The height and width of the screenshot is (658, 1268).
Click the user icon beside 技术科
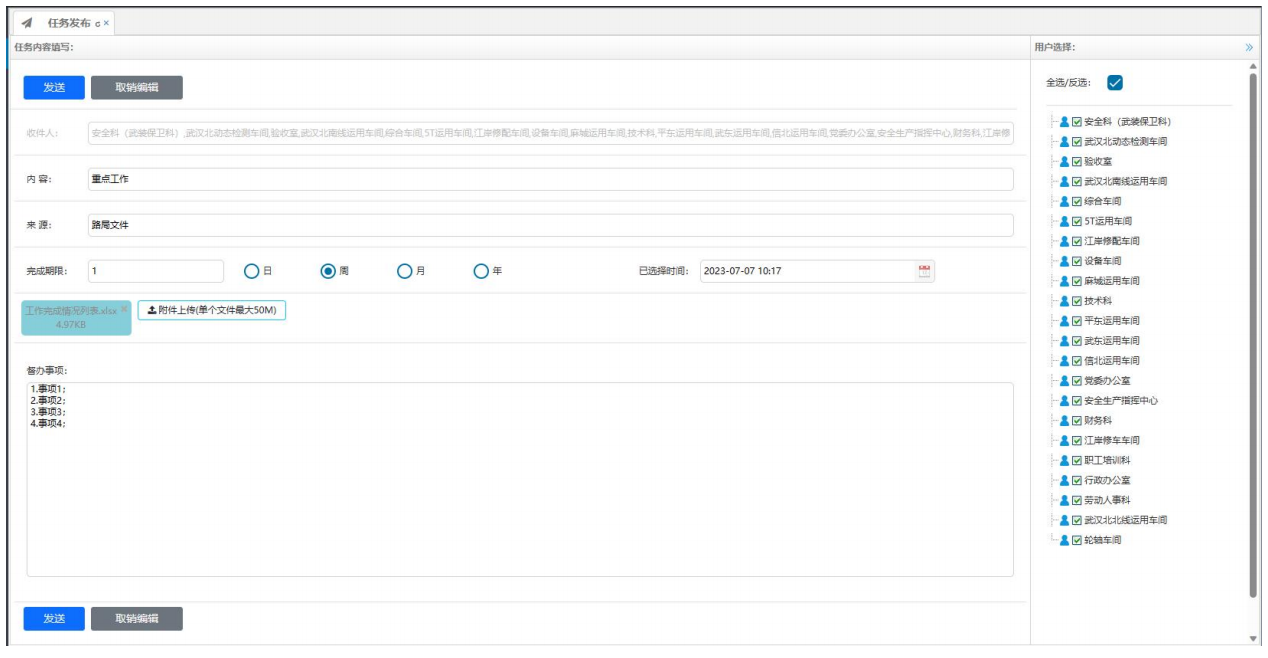(x=1064, y=301)
